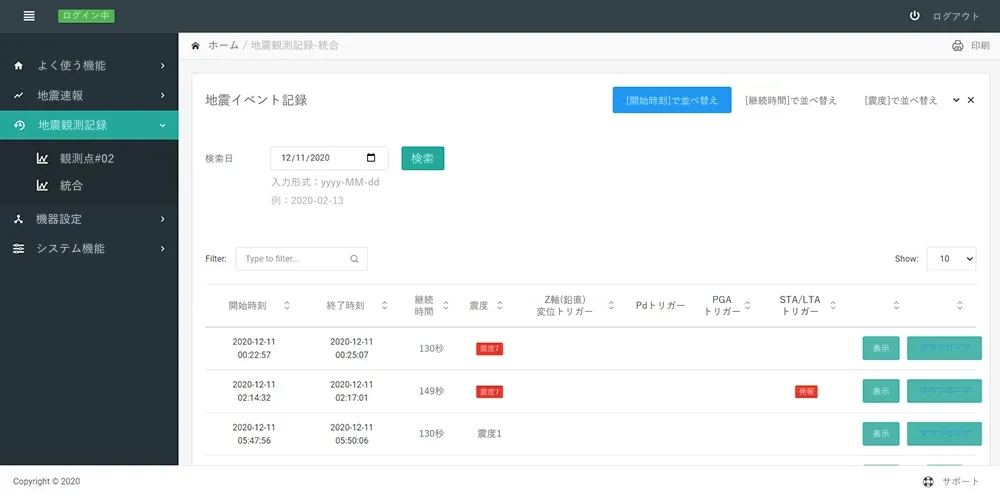Click the chart icon beside 観測点#02
This screenshot has height=497, width=1000.
[43, 159]
